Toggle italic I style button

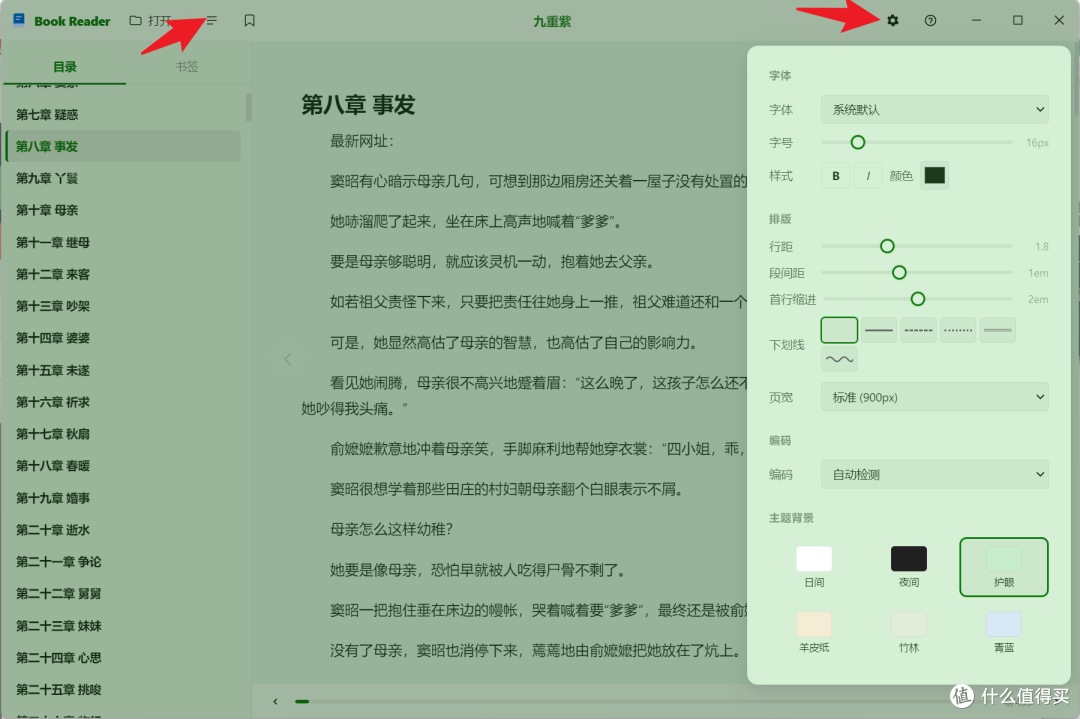click(x=868, y=176)
